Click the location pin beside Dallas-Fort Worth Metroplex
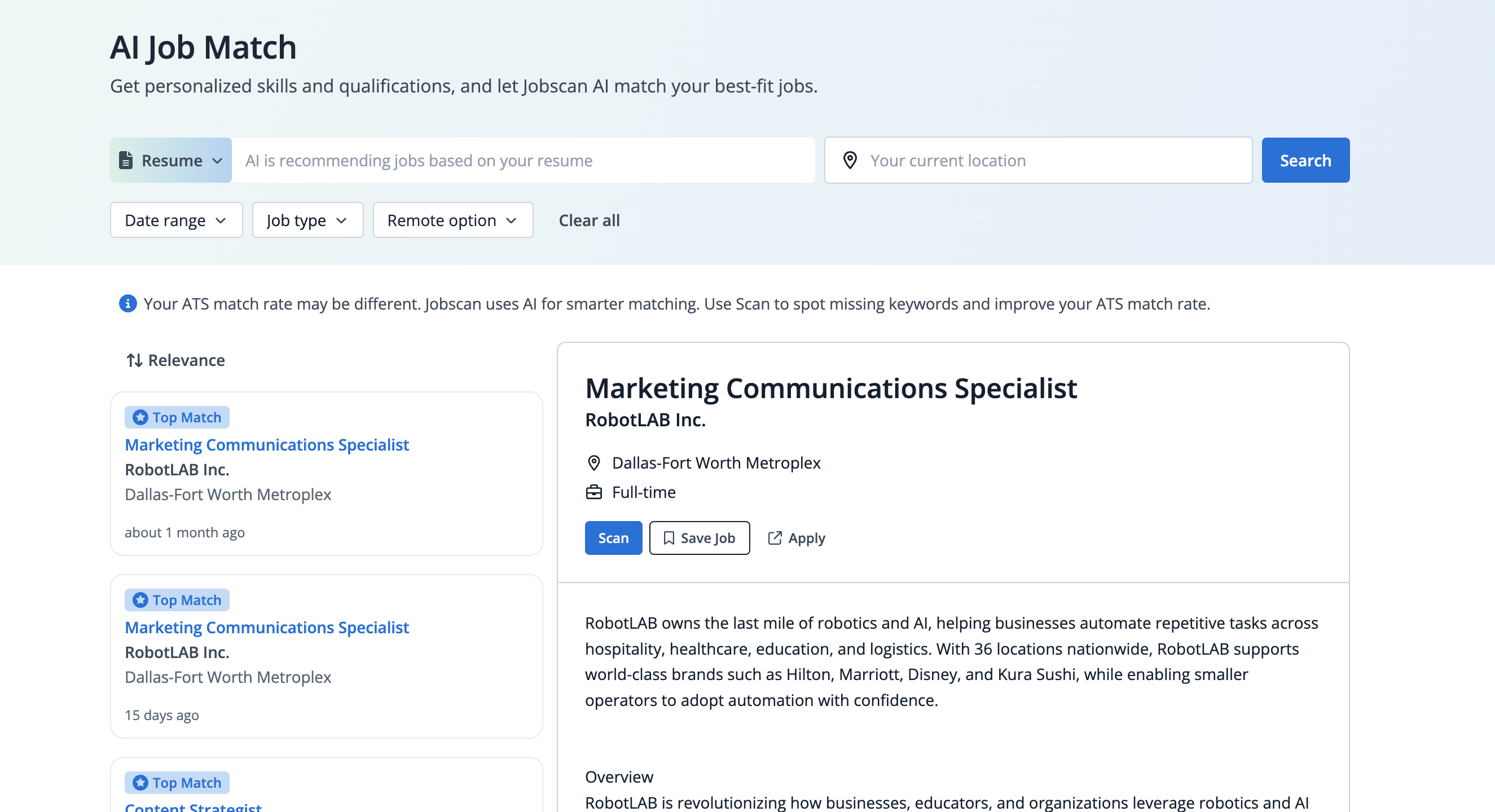Image resolution: width=1495 pixels, height=812 pixels. [593, 463]
